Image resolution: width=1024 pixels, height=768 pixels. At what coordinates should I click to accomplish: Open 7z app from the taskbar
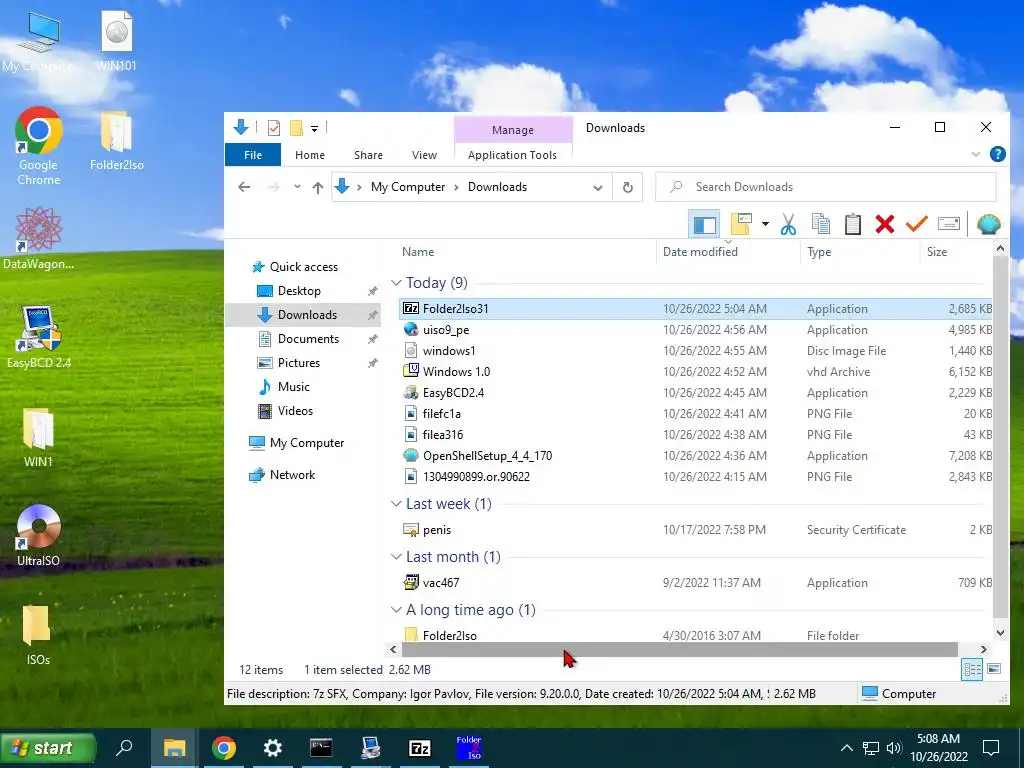point(419,748)
